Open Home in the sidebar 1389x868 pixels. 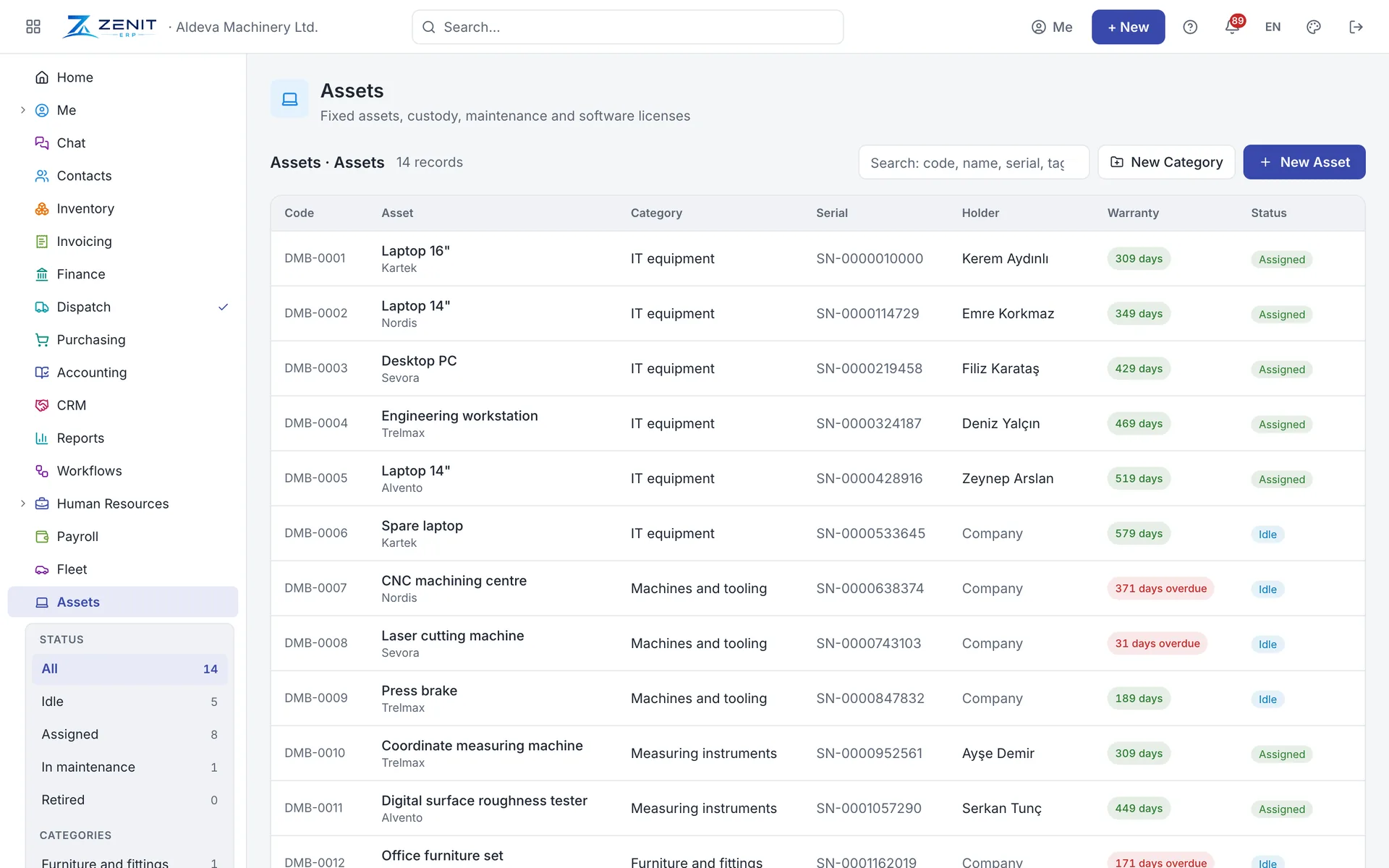(x=123, y=77)
